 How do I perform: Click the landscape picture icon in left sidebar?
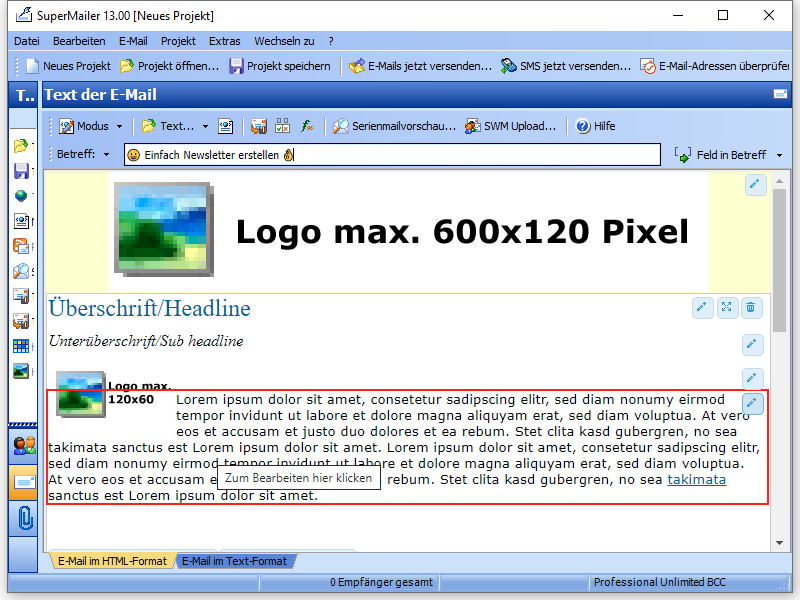pos(21,371)
